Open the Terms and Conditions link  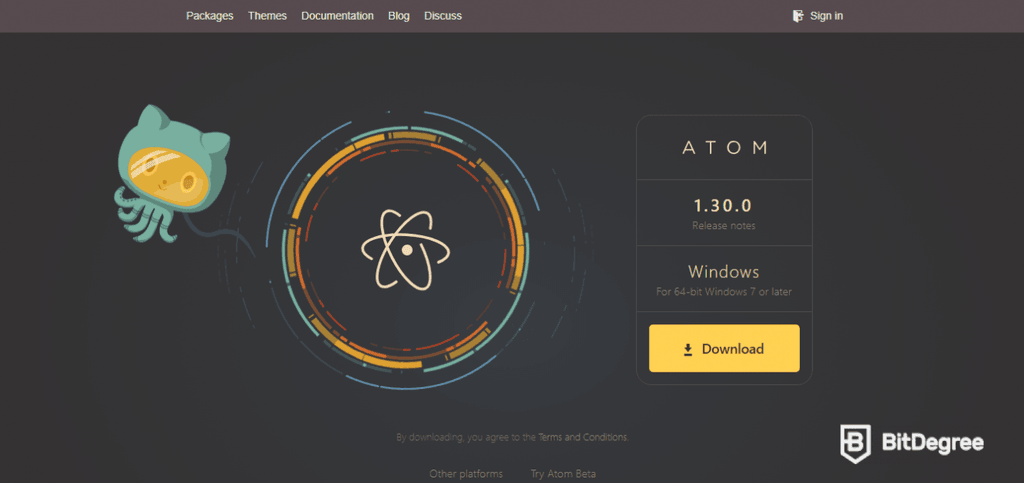[x=583, y=437]
